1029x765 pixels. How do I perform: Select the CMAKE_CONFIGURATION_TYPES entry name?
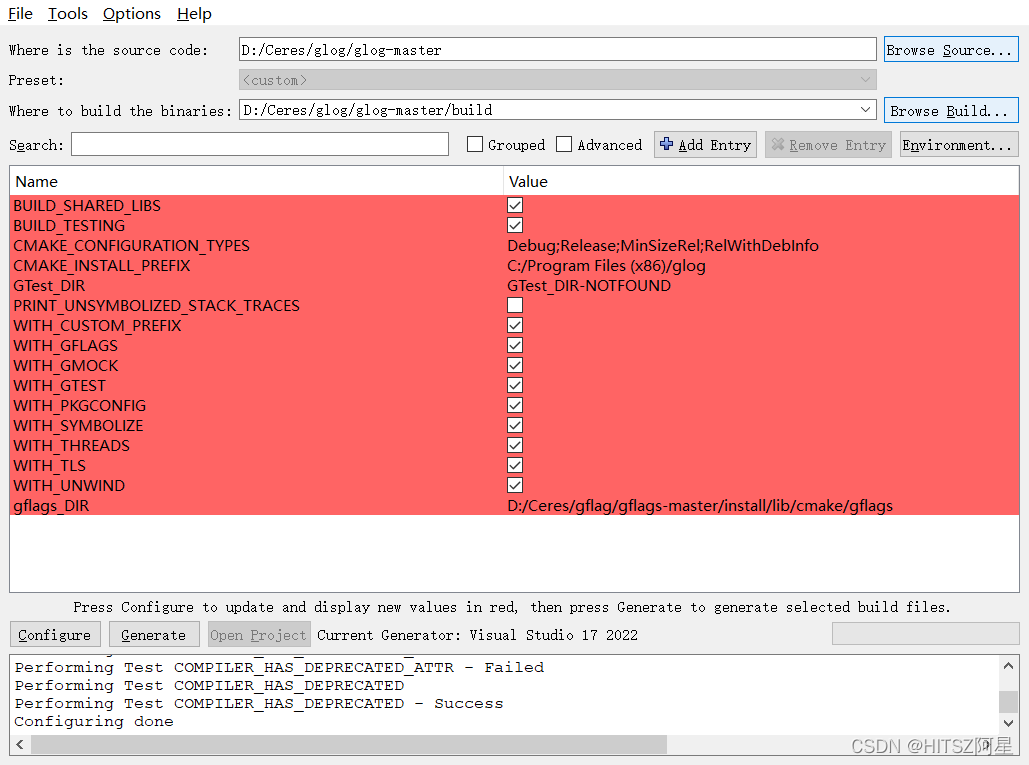click(x=131, y=245)
